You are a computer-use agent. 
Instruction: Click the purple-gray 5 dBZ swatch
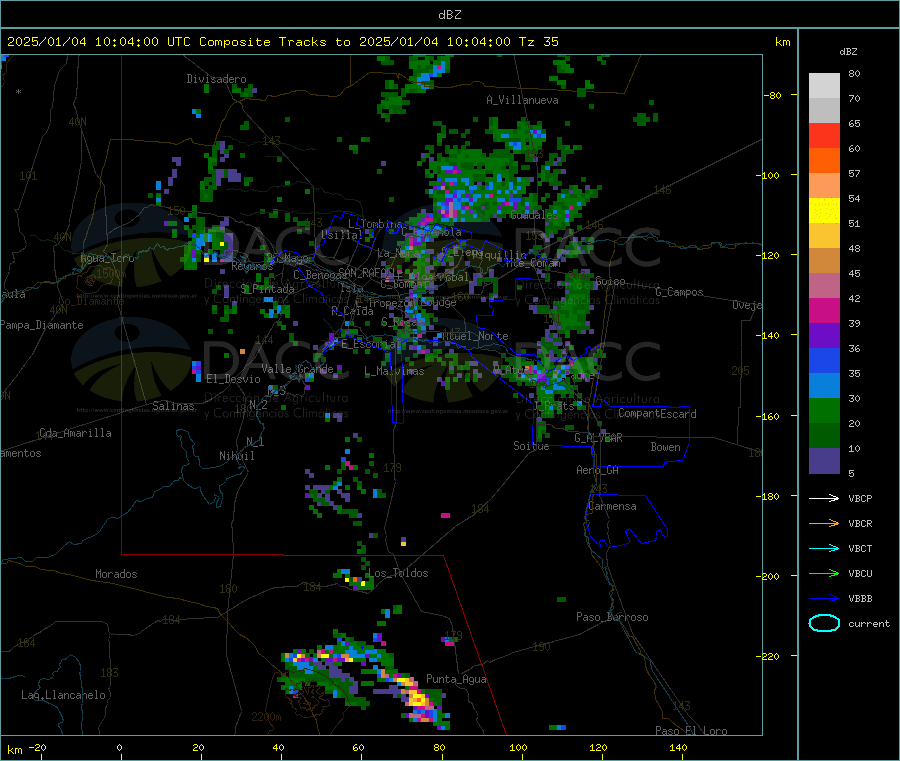click(824, 461)
